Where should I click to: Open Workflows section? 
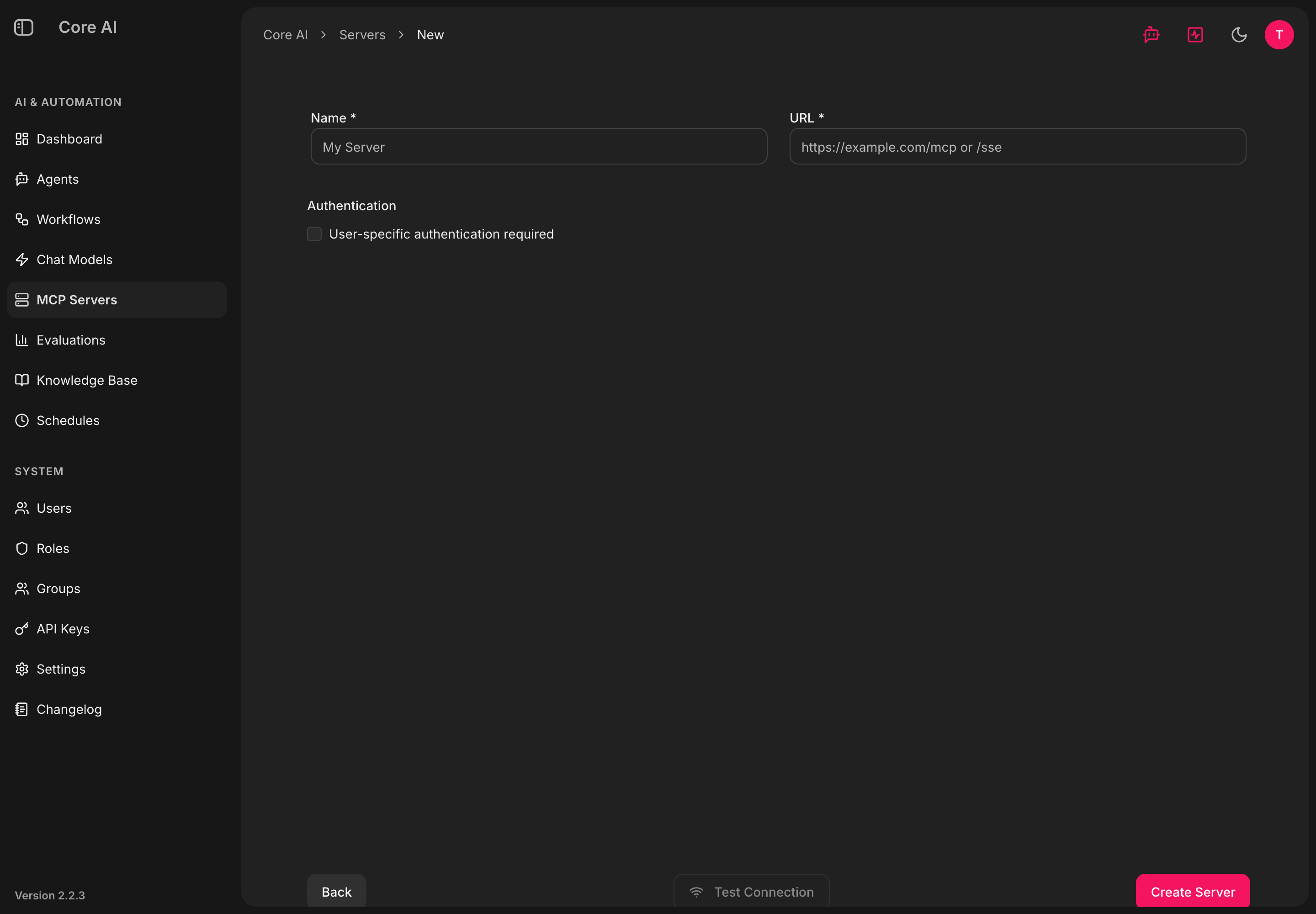117,219
